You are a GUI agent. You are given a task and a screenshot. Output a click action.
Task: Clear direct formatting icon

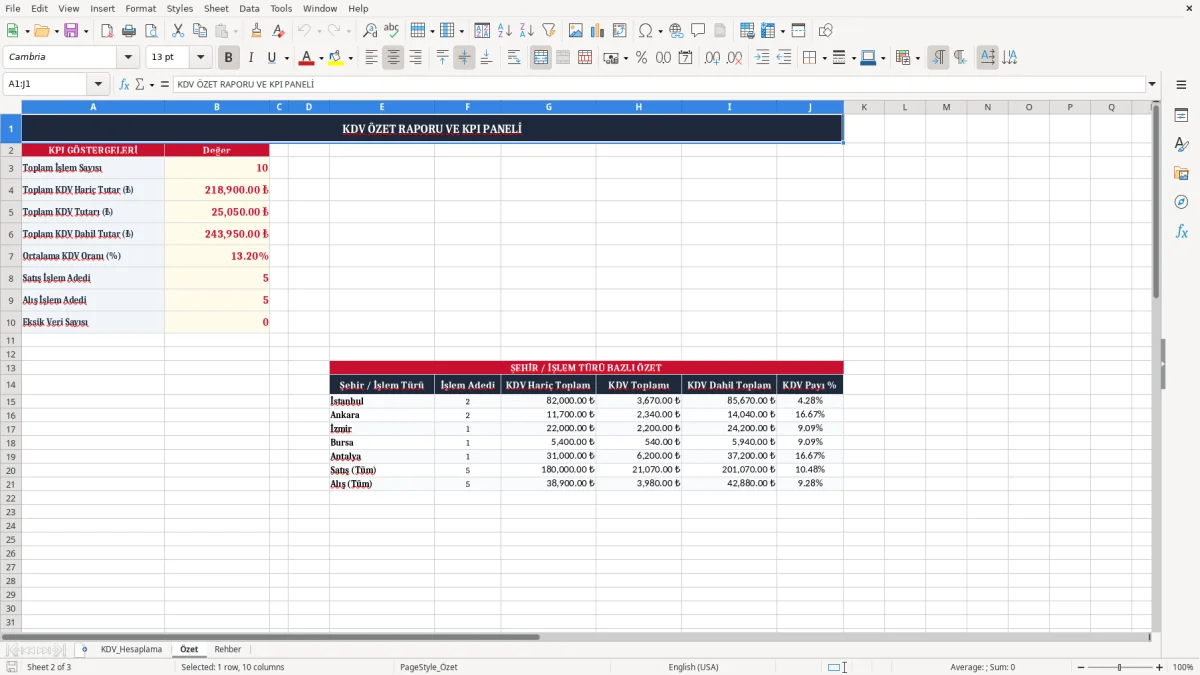point(278,31)
